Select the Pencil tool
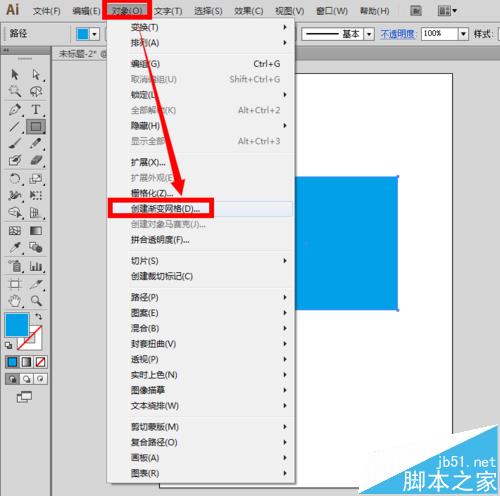Screen dimensions: 500x496 point(36,144)
